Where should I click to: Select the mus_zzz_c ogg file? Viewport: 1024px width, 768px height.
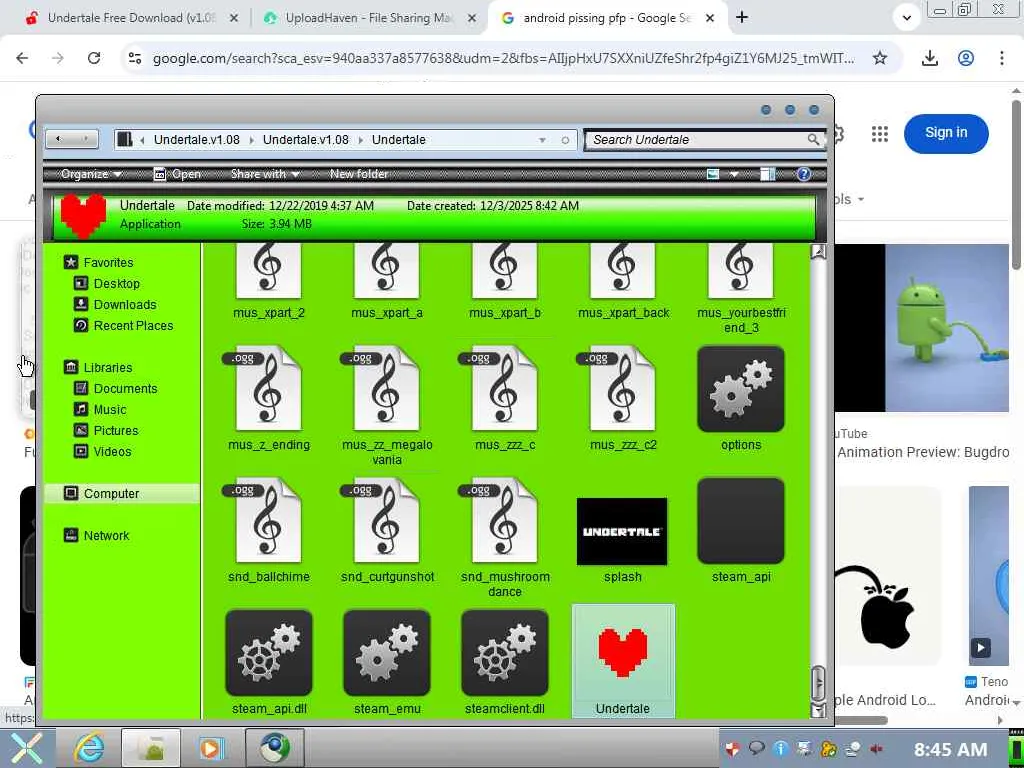505,398
